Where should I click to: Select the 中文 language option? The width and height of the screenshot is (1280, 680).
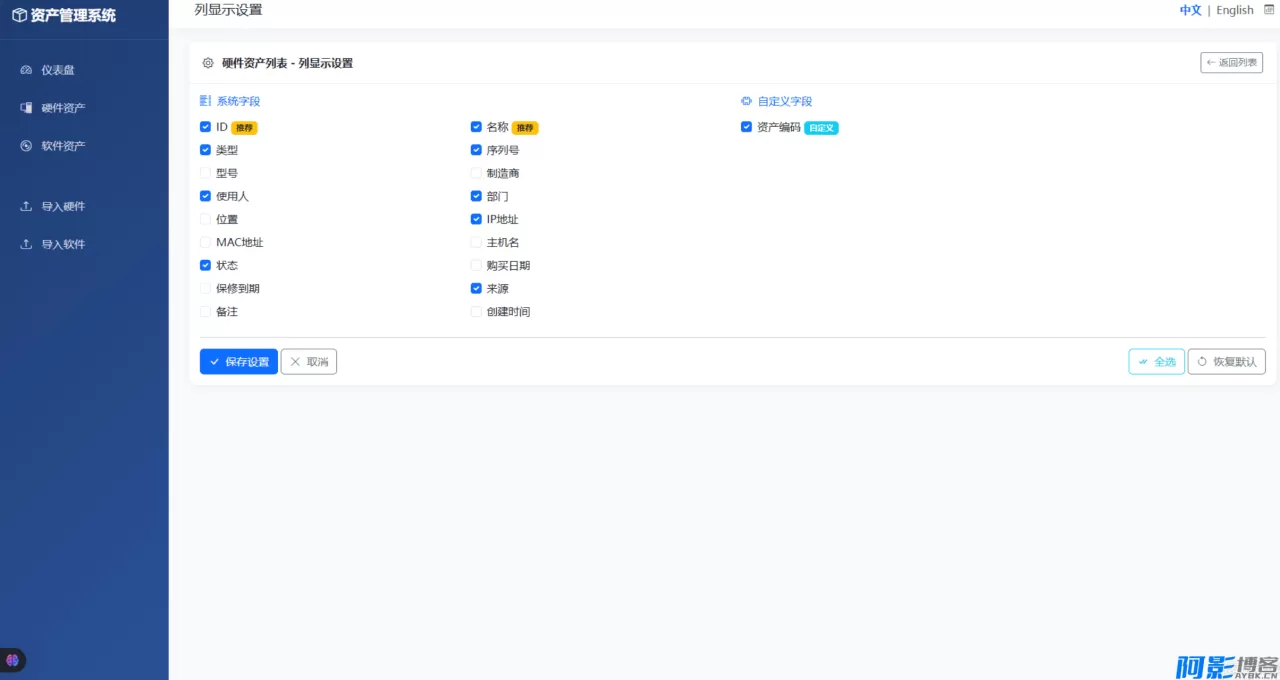point(1190,10)
